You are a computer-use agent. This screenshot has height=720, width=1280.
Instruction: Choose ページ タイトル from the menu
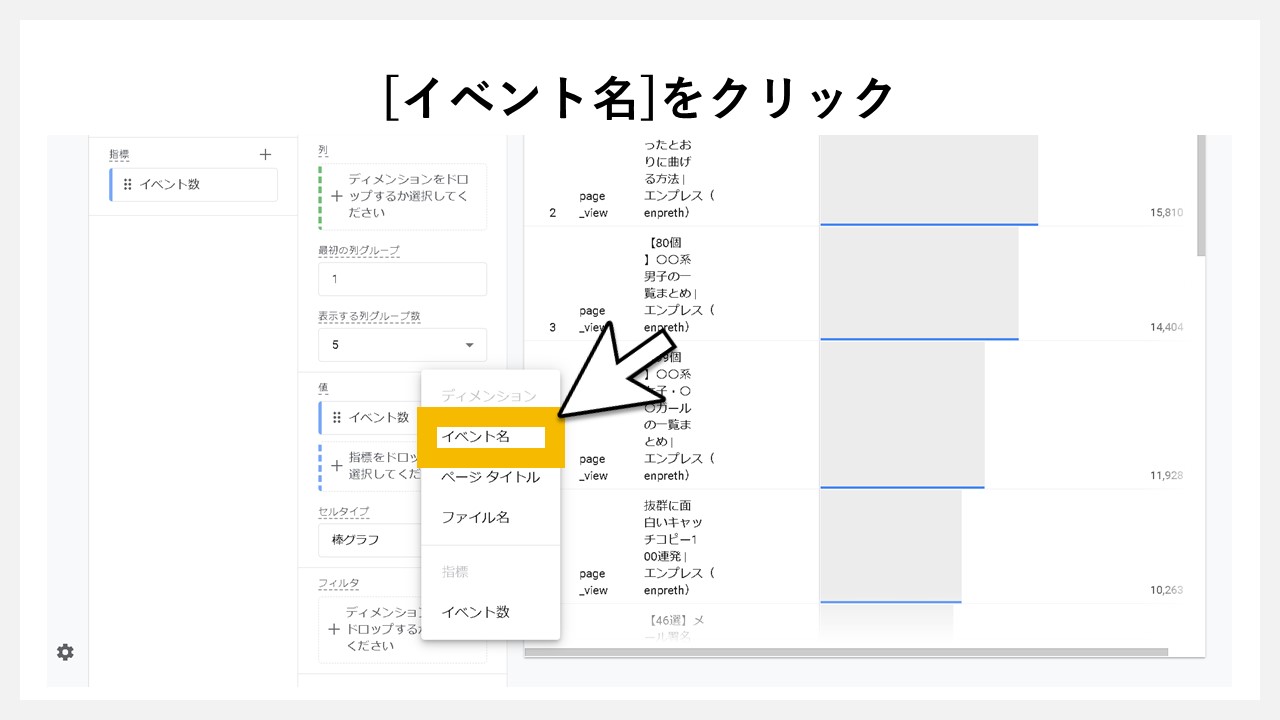coord(489,477)
